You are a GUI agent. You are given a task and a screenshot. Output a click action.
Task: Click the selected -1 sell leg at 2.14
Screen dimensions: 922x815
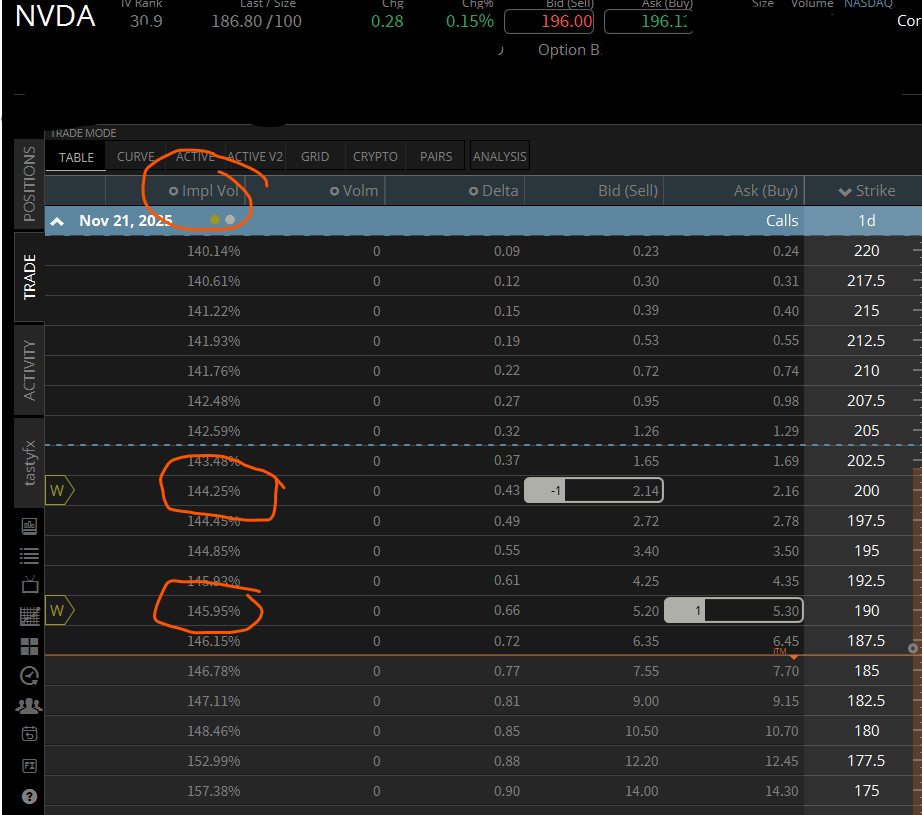tap(594, 490)
